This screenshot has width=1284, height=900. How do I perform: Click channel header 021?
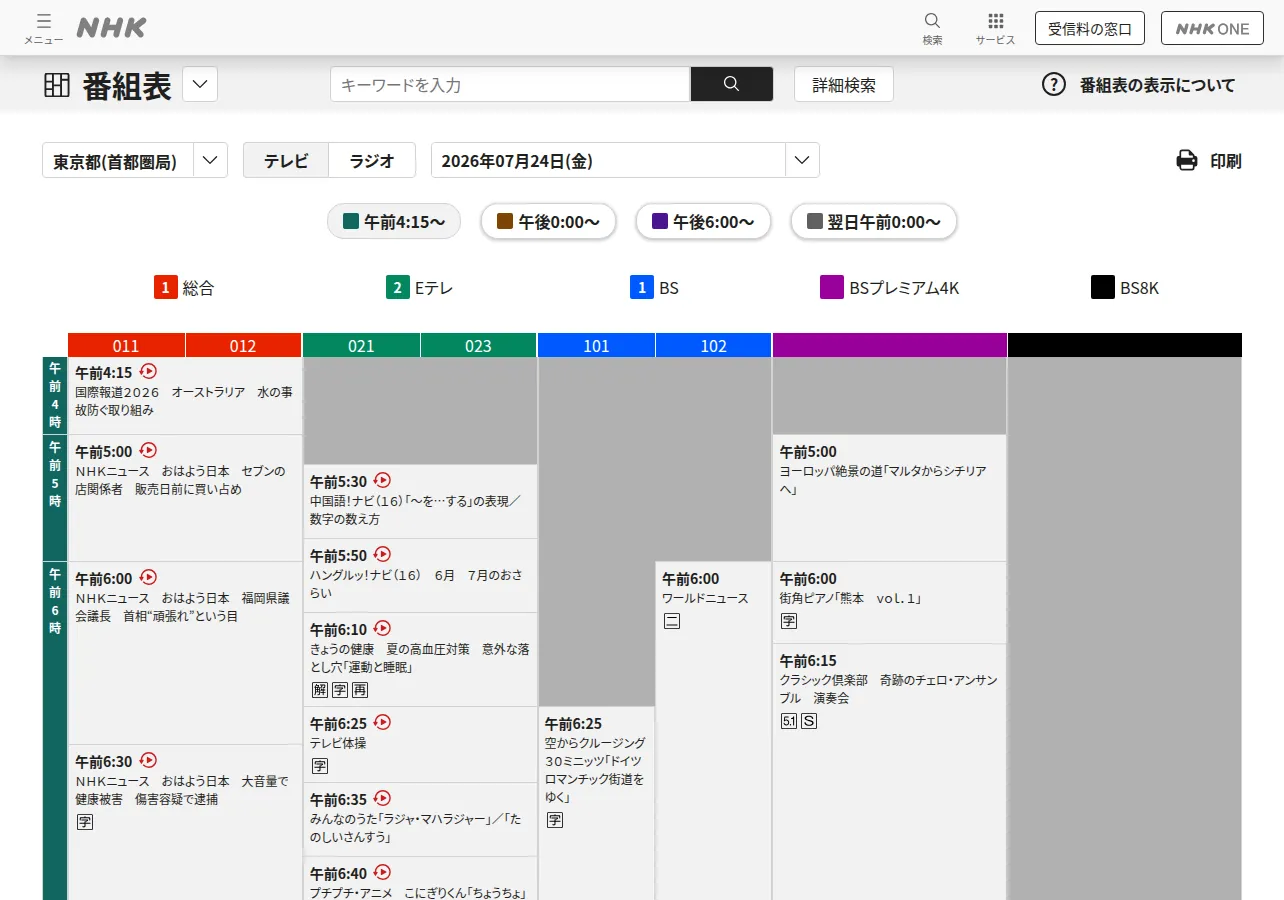[x=361, y=345]
